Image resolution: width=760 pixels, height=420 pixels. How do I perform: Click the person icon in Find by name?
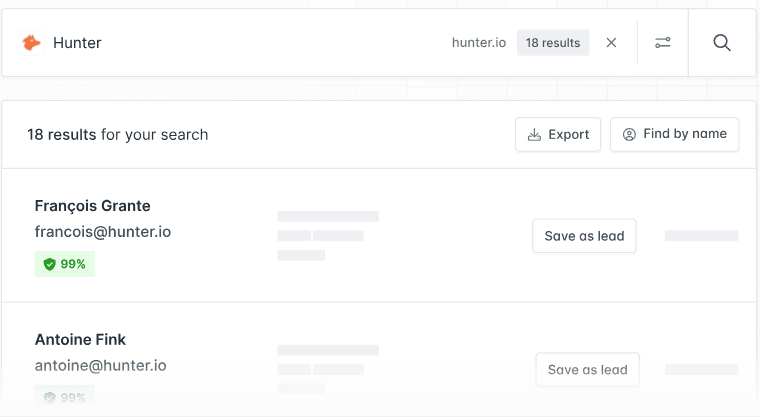629,135
